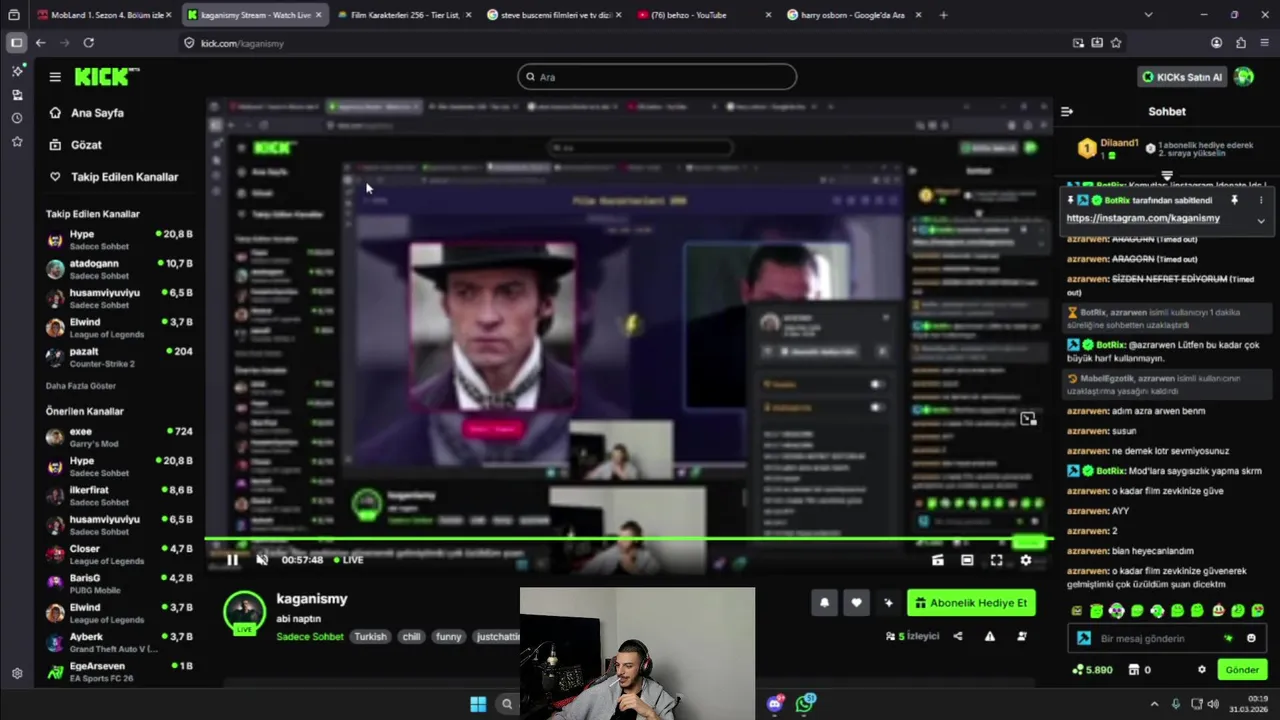Image resolution: width=1280 pixels, height=720 pixels.
Task: Click Abonelik Hediye Et button
Action: click(971, 603)
